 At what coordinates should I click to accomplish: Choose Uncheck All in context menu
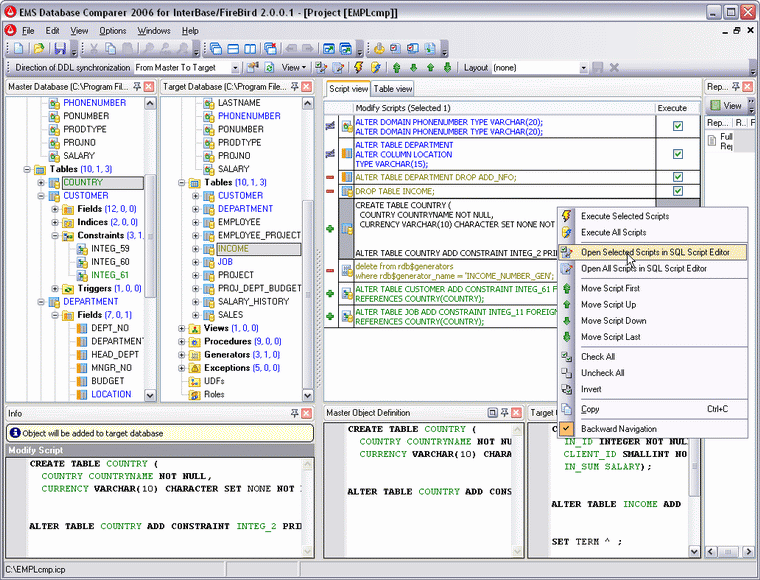(653, 373)
